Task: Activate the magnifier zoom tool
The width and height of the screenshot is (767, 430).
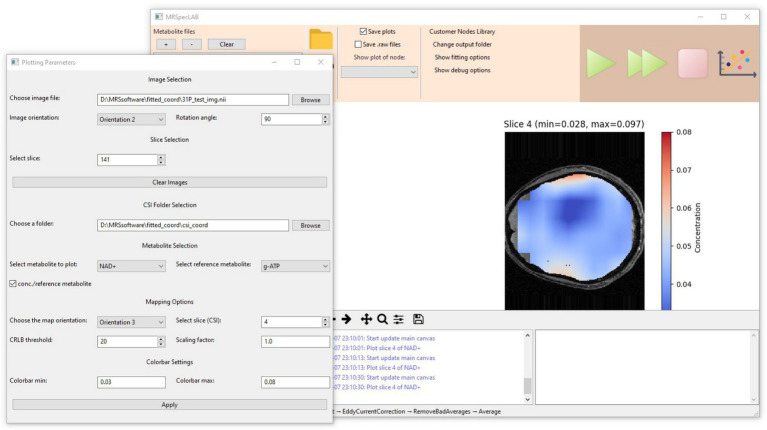Action: [x=383, y=319]
